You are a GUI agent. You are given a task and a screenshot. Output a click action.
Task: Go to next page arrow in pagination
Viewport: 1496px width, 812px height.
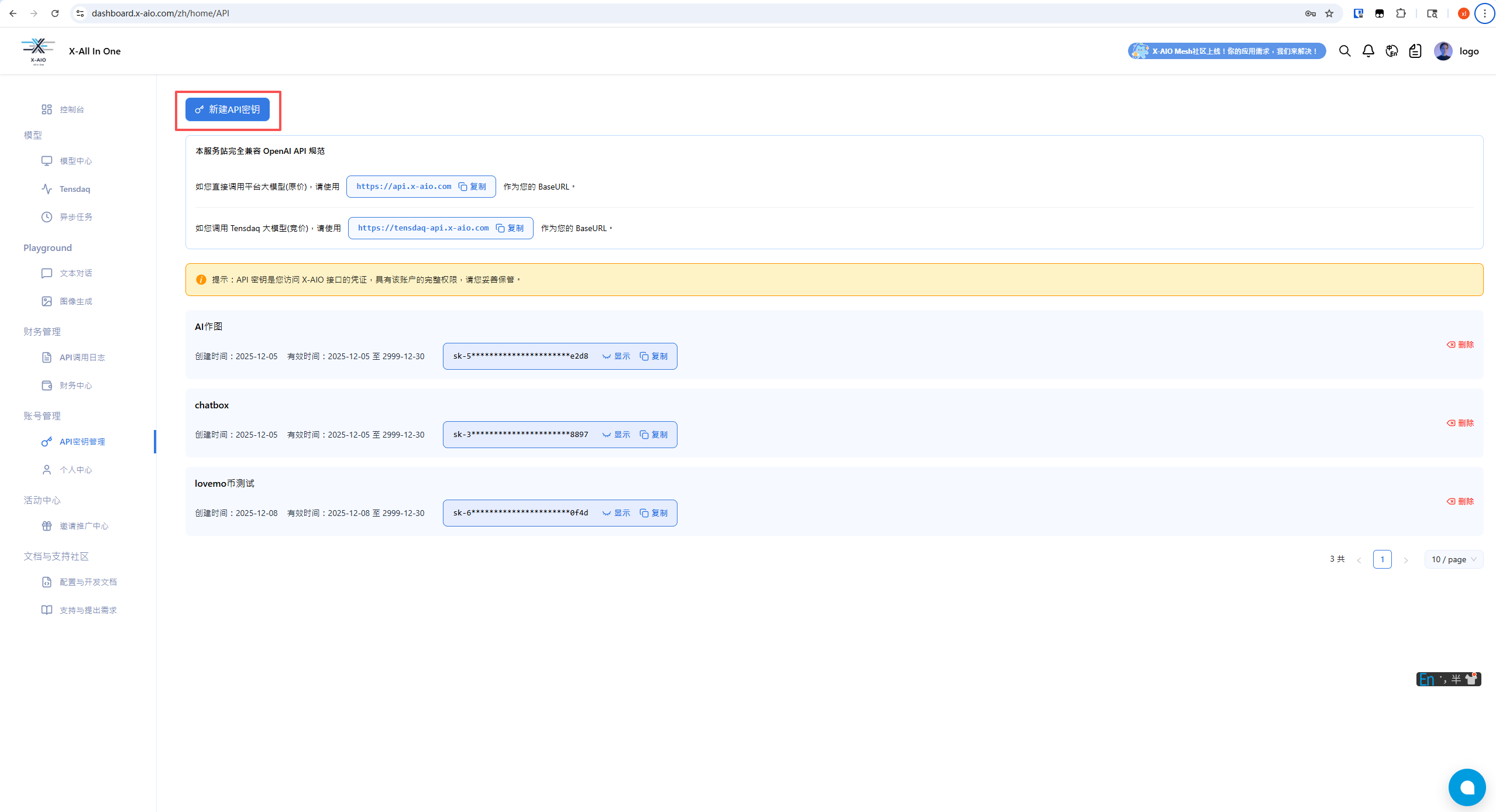pyautogui.click(x=1405, y=560)
